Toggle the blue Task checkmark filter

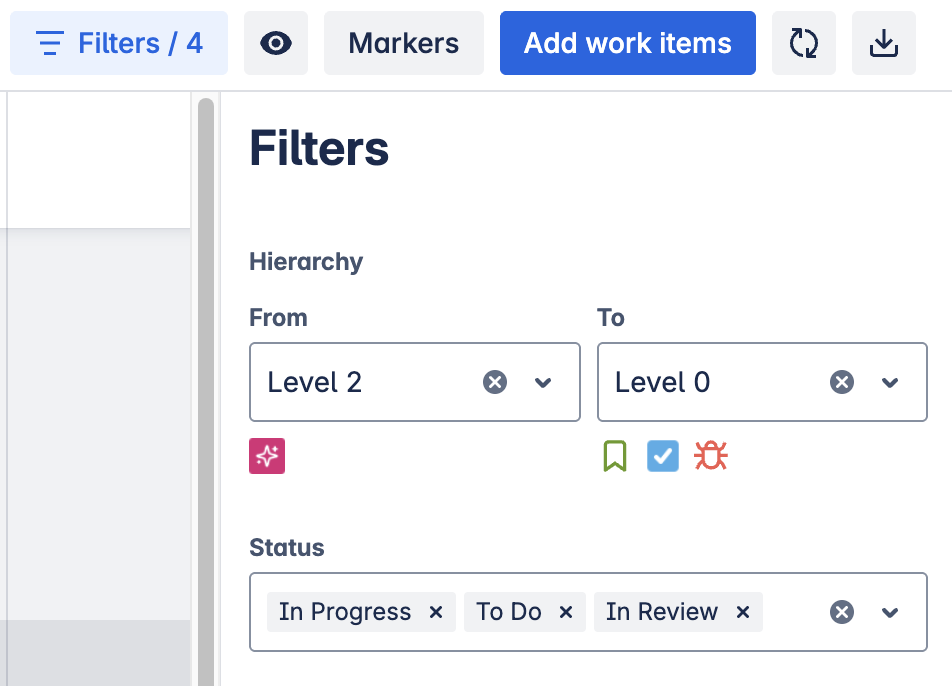click(662, 456)
